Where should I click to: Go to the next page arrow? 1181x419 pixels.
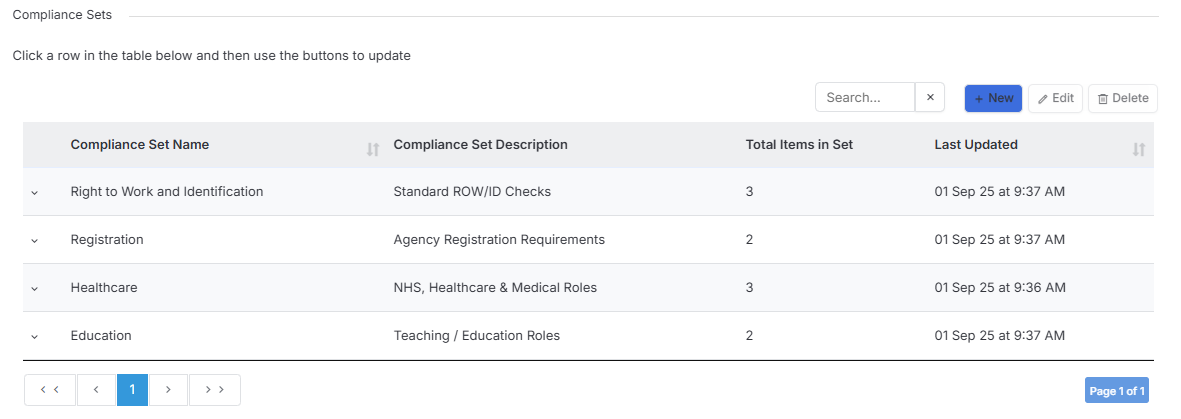pos(168,390)
